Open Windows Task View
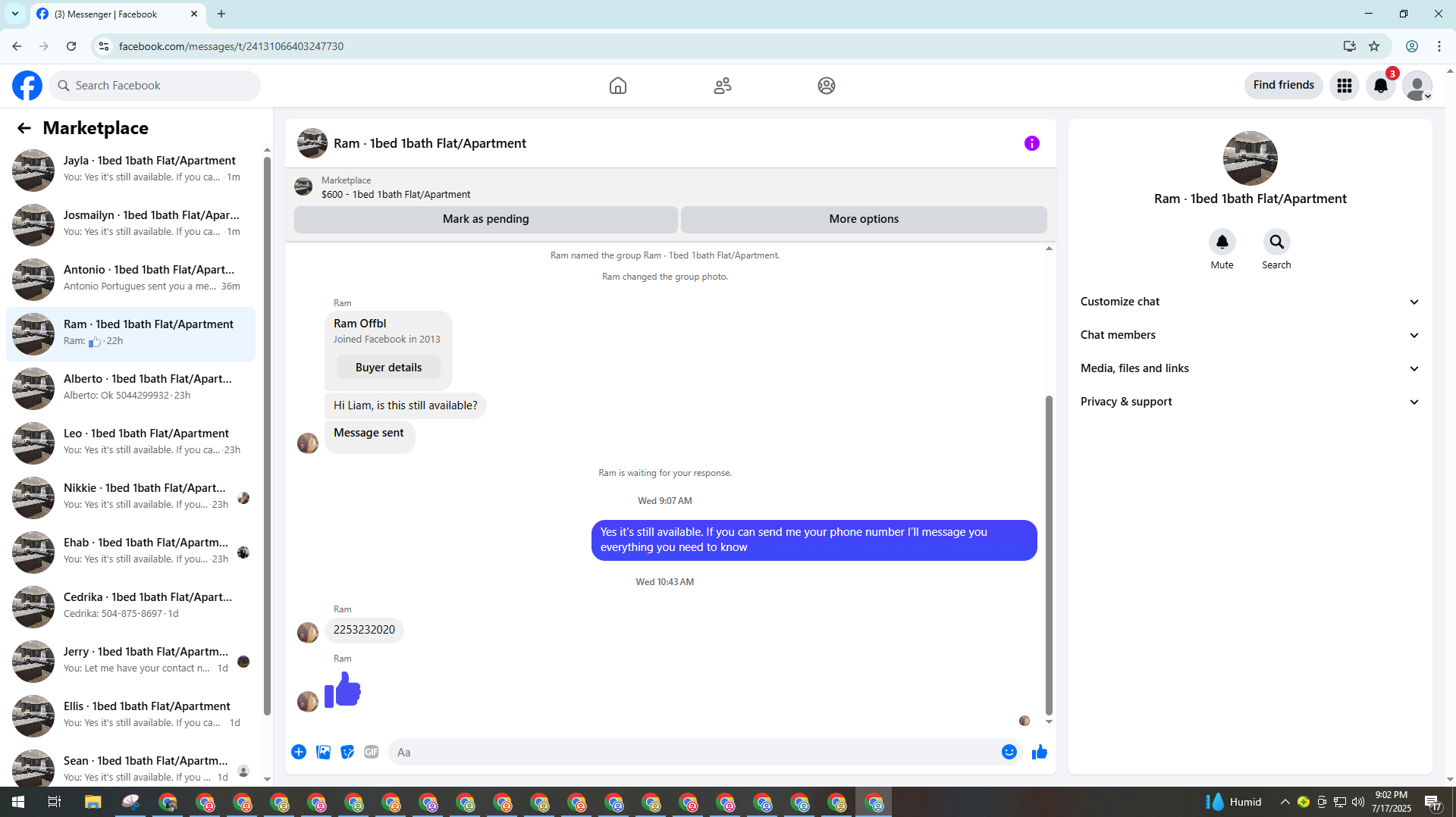The width and height of the screenshot is (1456, 817). coord(55,802)
